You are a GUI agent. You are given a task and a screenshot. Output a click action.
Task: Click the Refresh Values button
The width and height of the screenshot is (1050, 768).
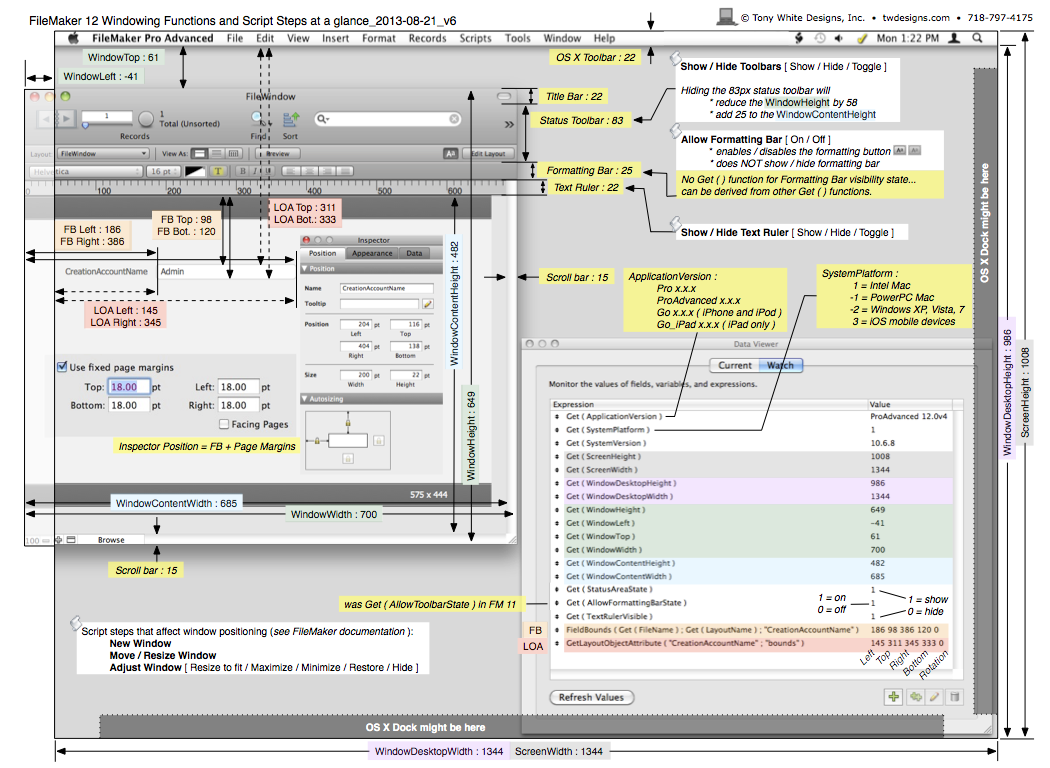(x=591, y=697)
